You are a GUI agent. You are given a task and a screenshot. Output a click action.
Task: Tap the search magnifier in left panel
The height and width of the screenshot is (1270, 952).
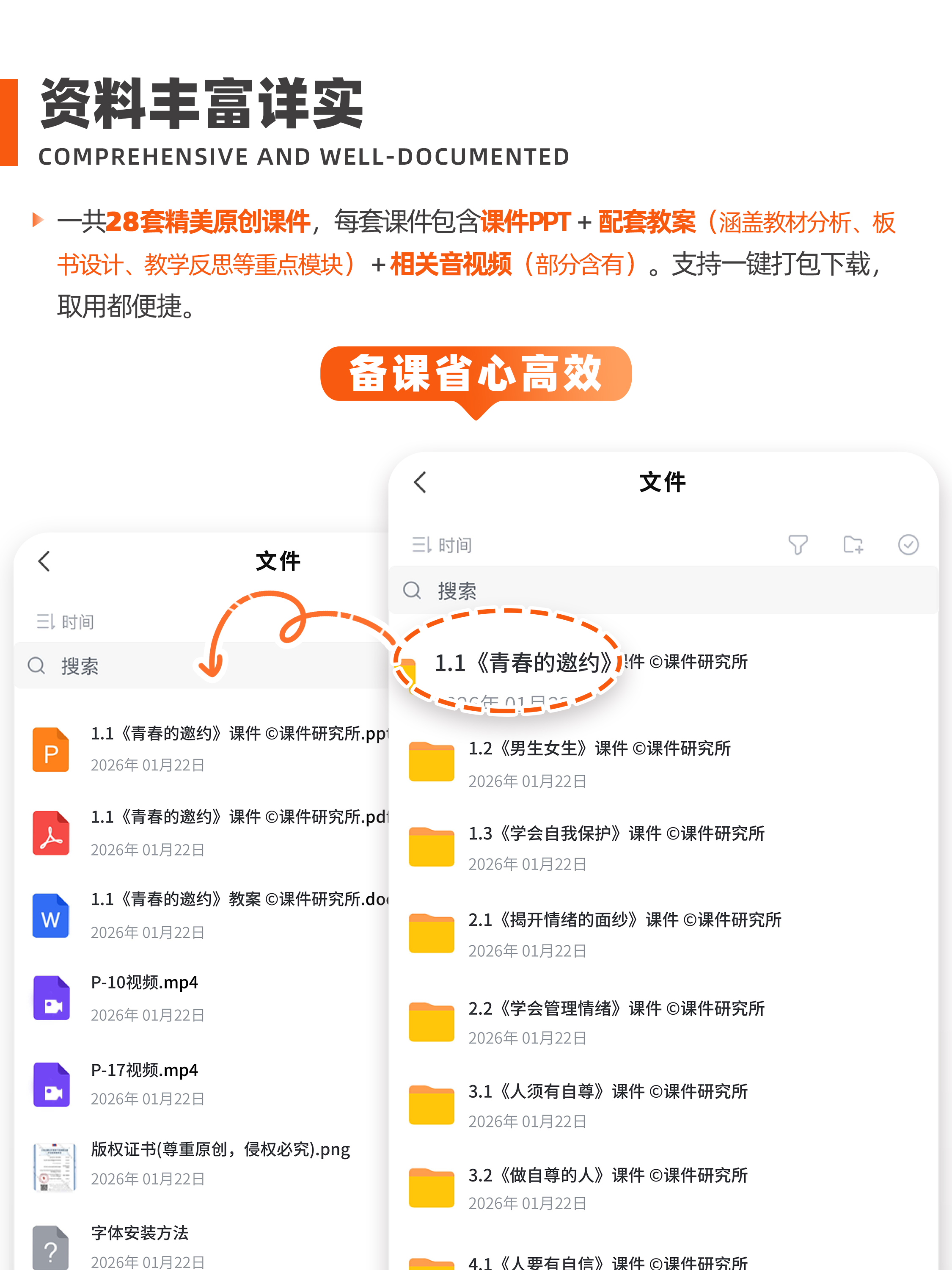tap(36, 665)
